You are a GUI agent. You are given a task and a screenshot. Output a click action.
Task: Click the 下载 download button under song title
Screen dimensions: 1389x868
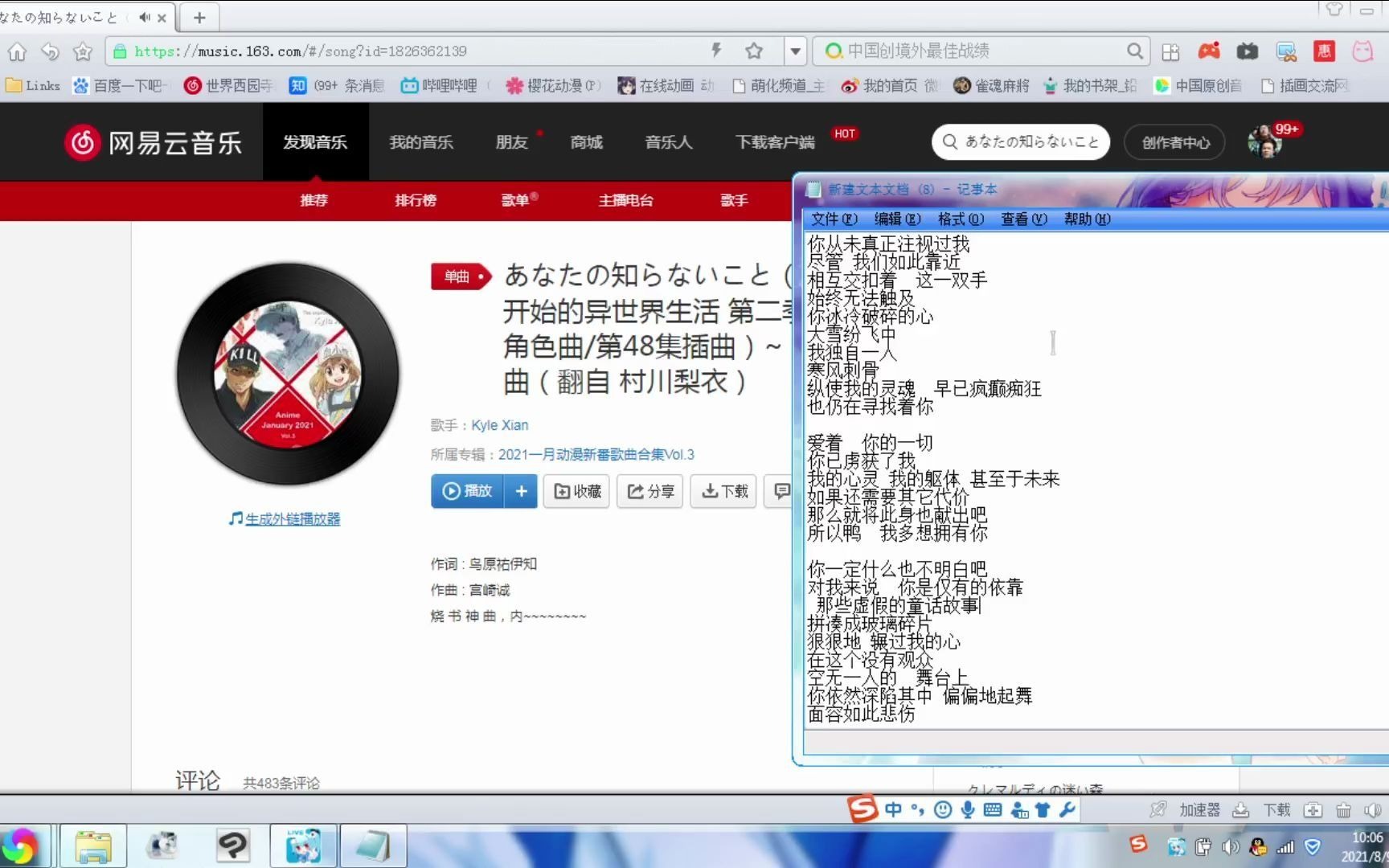pos(724,491)
